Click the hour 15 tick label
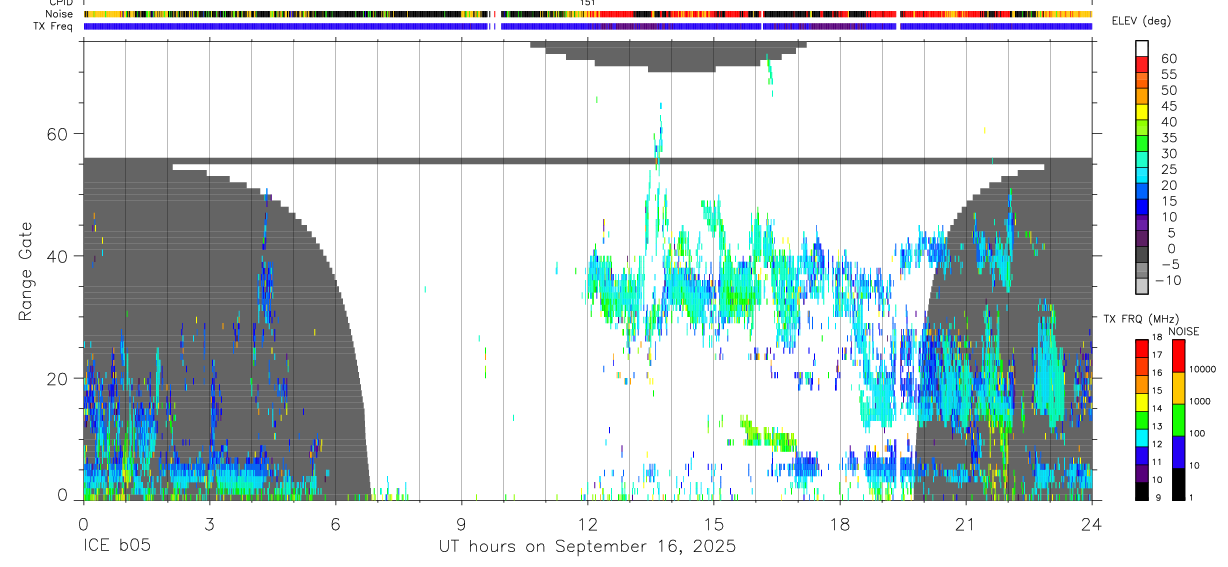 point(713,524)
